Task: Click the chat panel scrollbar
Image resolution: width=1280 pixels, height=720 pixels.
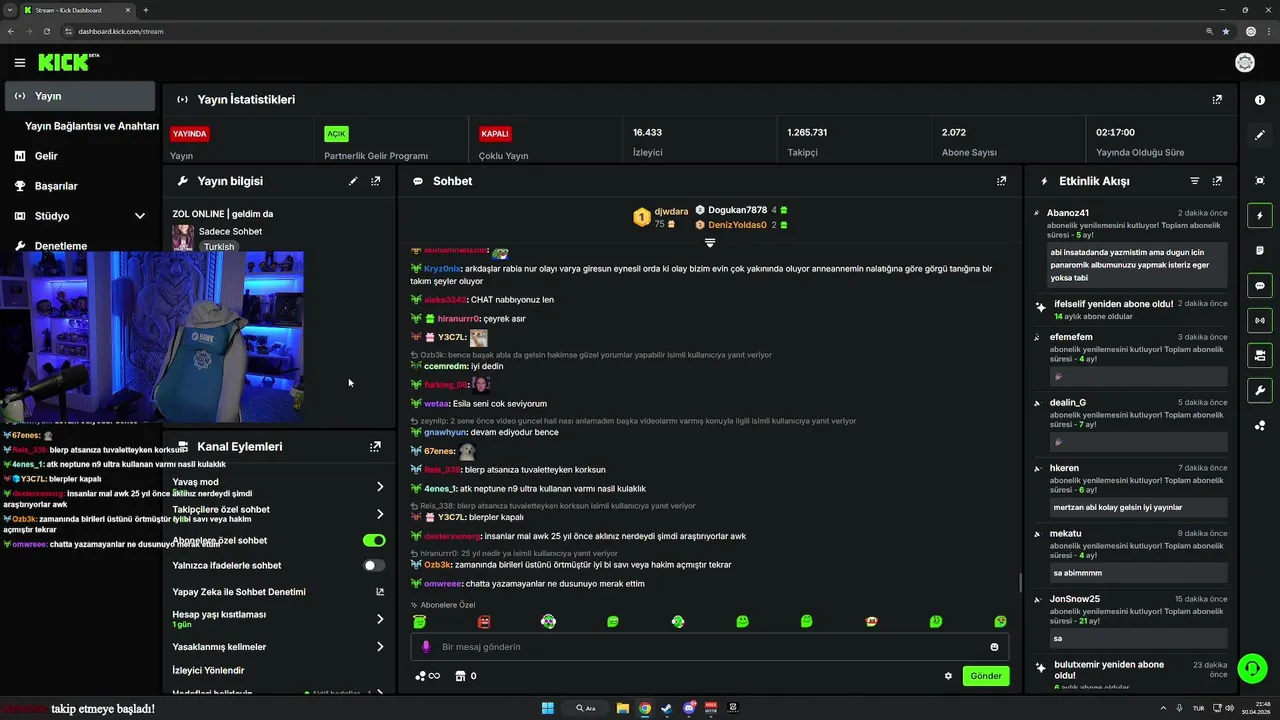Action: click(x=1020, y=582)
